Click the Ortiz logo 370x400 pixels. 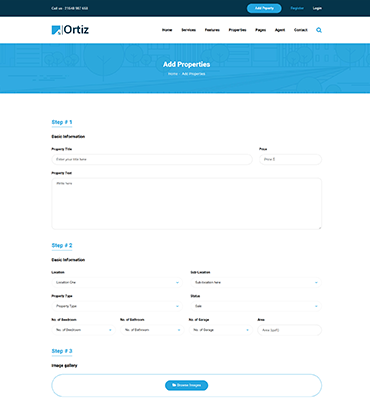pyautogui.click(x=70, y=30)
